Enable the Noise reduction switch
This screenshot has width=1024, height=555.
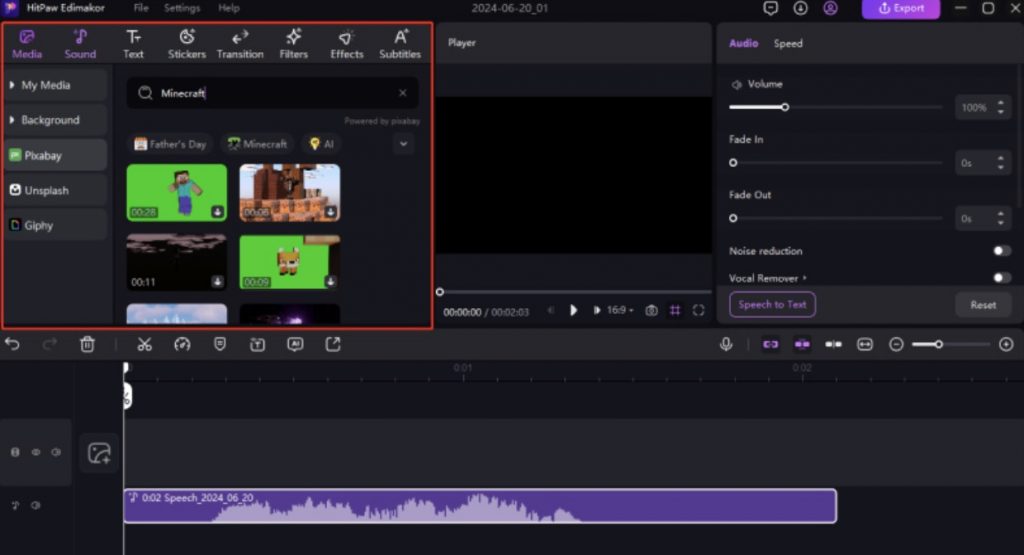point(1000,251)
